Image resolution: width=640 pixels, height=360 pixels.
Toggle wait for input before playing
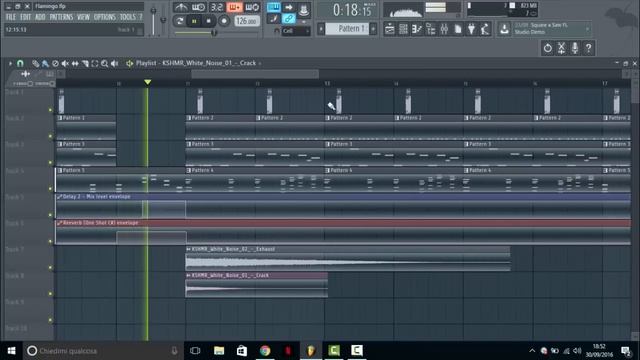click(198, 7)
